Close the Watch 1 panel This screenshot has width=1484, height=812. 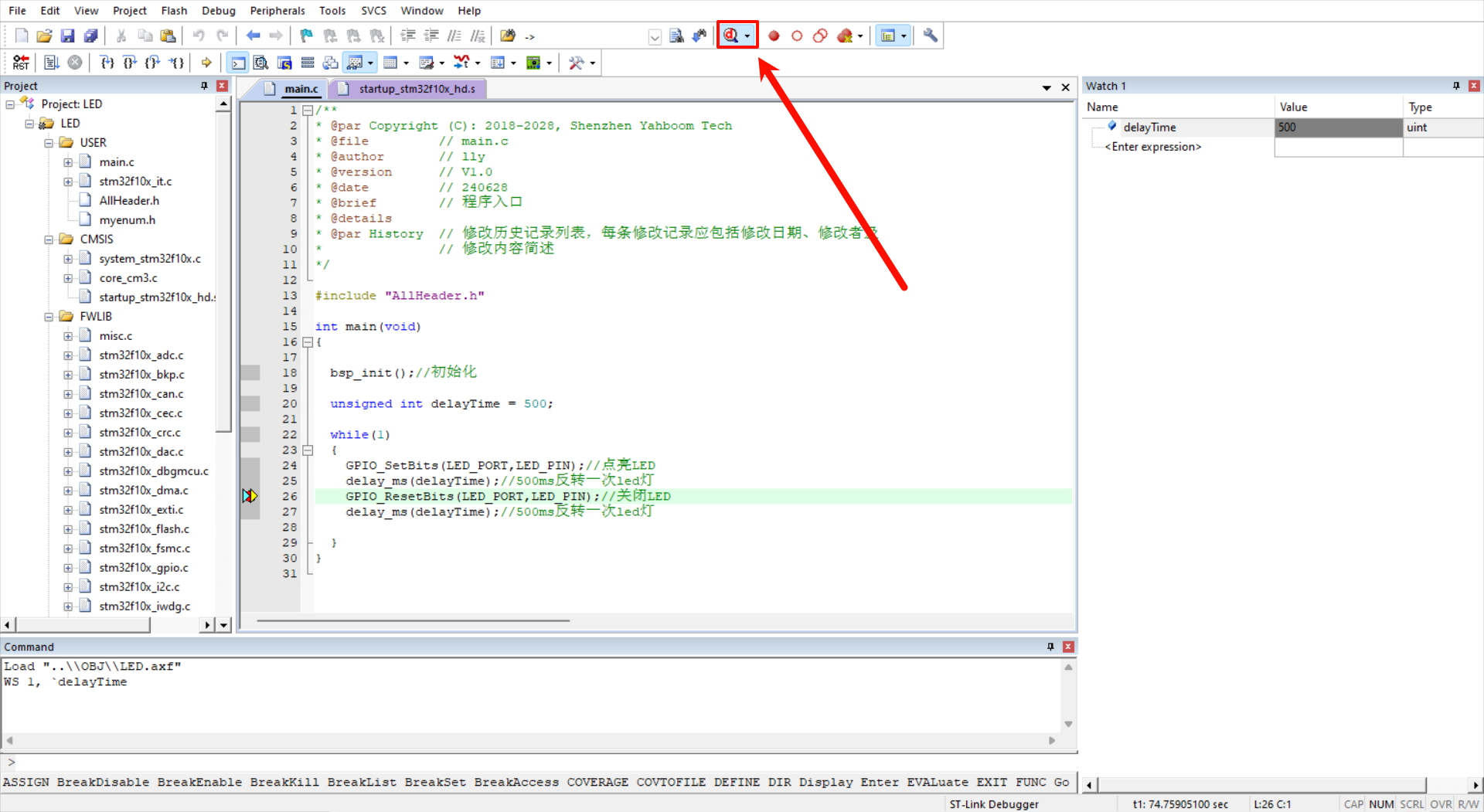pos(1474,86)
